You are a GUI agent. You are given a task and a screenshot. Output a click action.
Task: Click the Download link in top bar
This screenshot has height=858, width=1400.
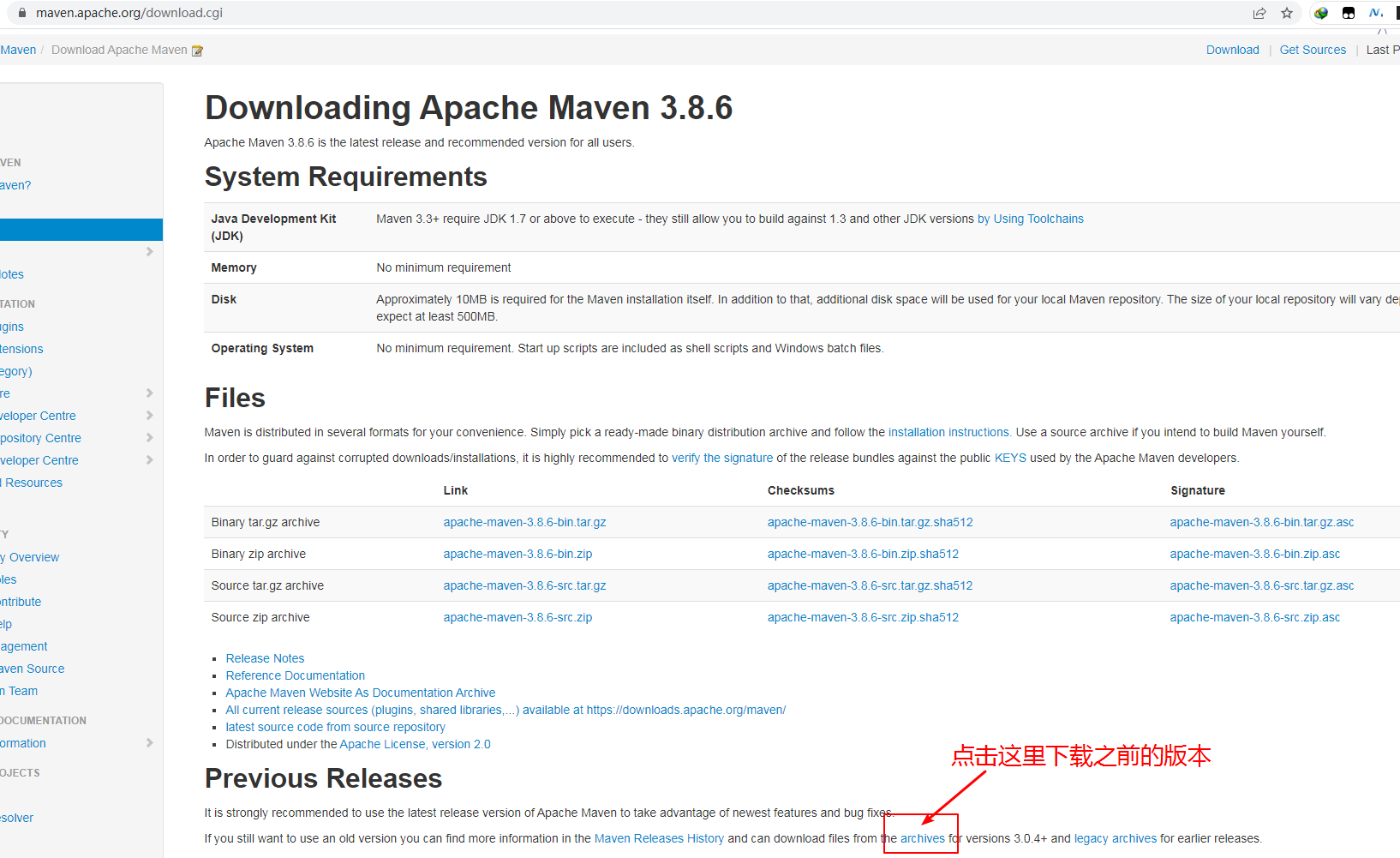click(x=1232, y=50)
